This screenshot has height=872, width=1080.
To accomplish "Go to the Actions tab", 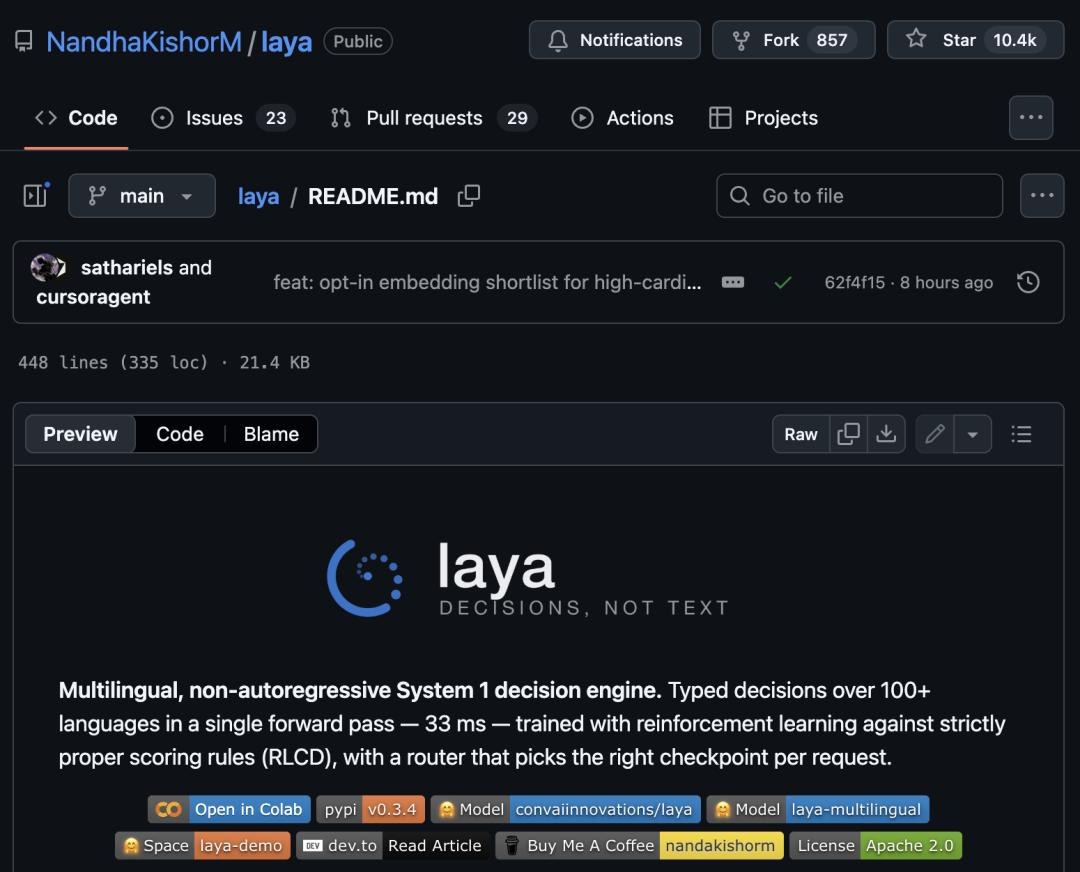I will click(x=623, y=118).
